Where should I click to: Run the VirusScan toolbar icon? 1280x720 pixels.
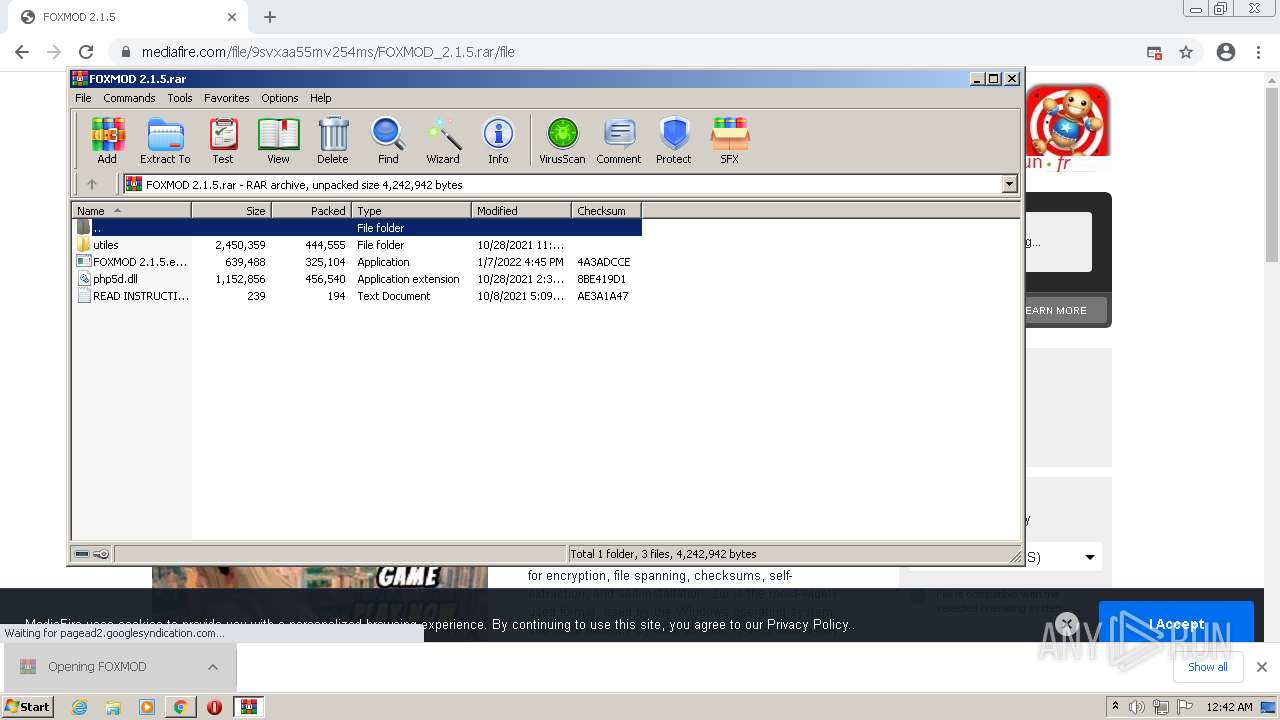click(x=562, y=140)
